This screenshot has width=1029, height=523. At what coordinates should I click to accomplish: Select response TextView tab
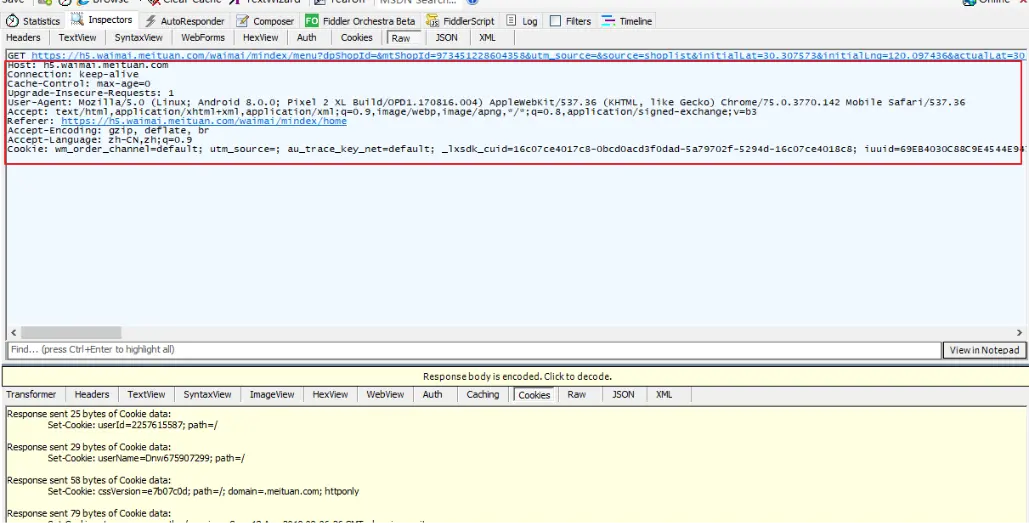pos(146,394)
